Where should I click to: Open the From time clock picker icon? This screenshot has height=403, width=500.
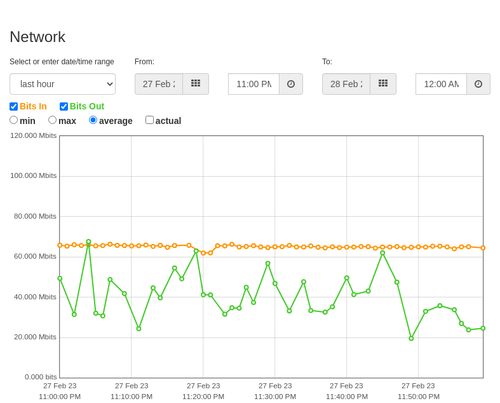click(x=291, y=84)
